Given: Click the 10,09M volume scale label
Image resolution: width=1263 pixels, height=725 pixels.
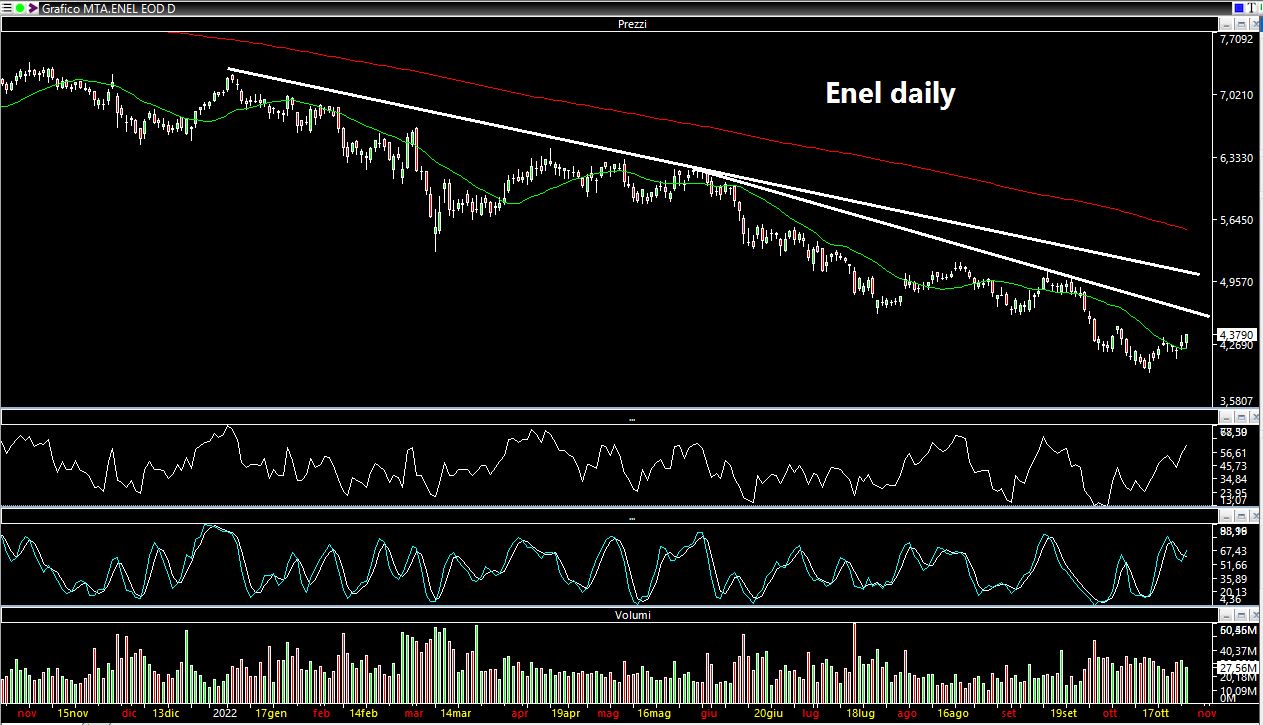Looking at the screenshot, I should pos(1238,691).
